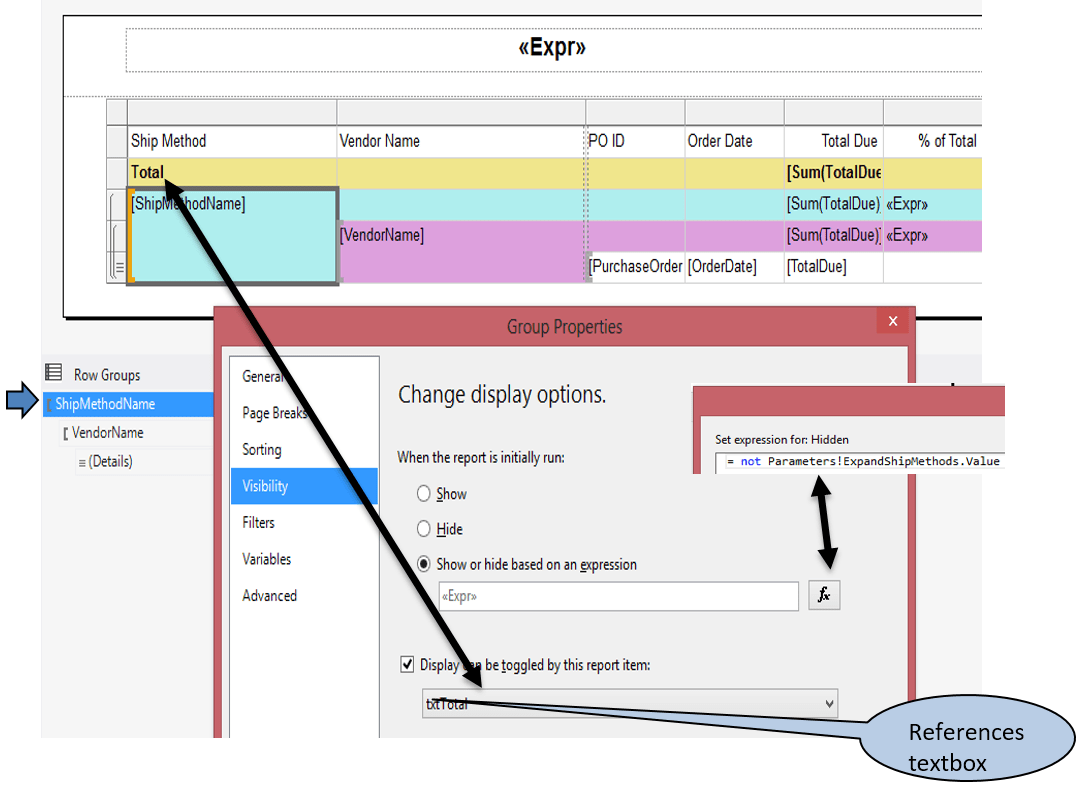Select the Show or hide based on expression option
Screen dimensions: 1084x790
tap(423, 563)
